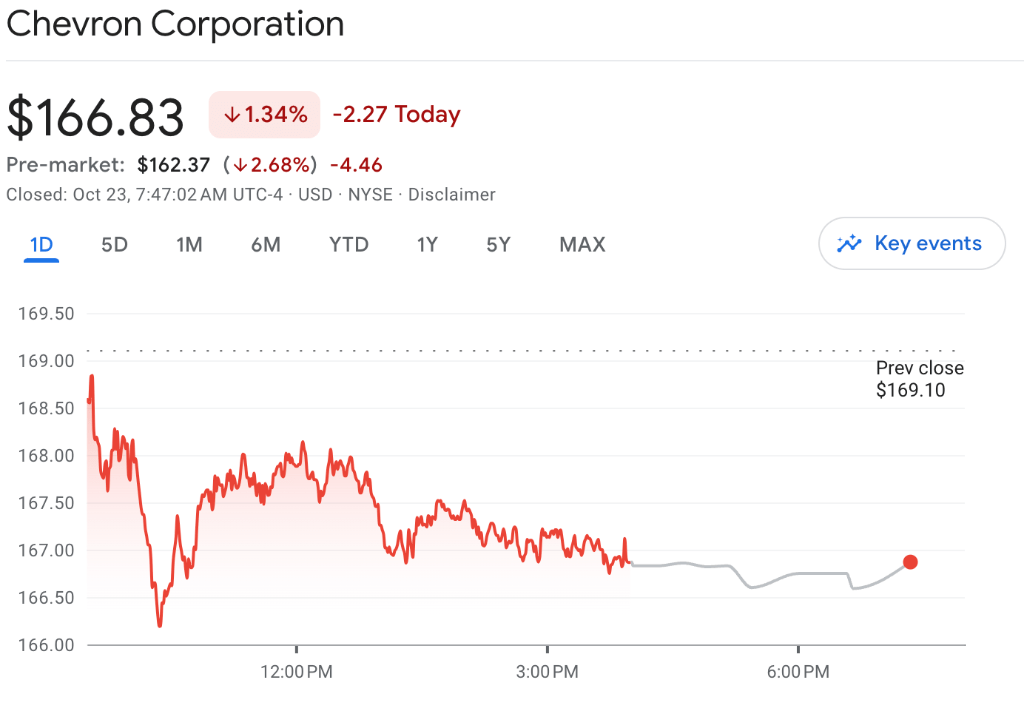Click the 12:00 PM time axis label
The height and width of the screenshot is (714, 1024).
296,672
